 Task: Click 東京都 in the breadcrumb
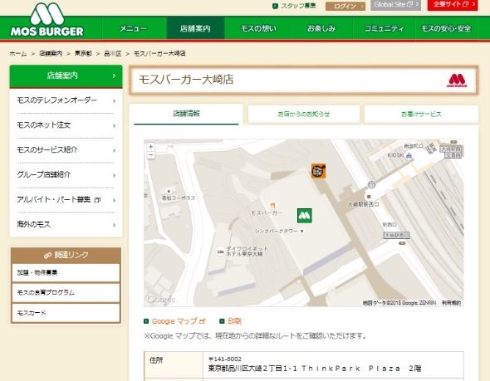[x=83, y=53]
